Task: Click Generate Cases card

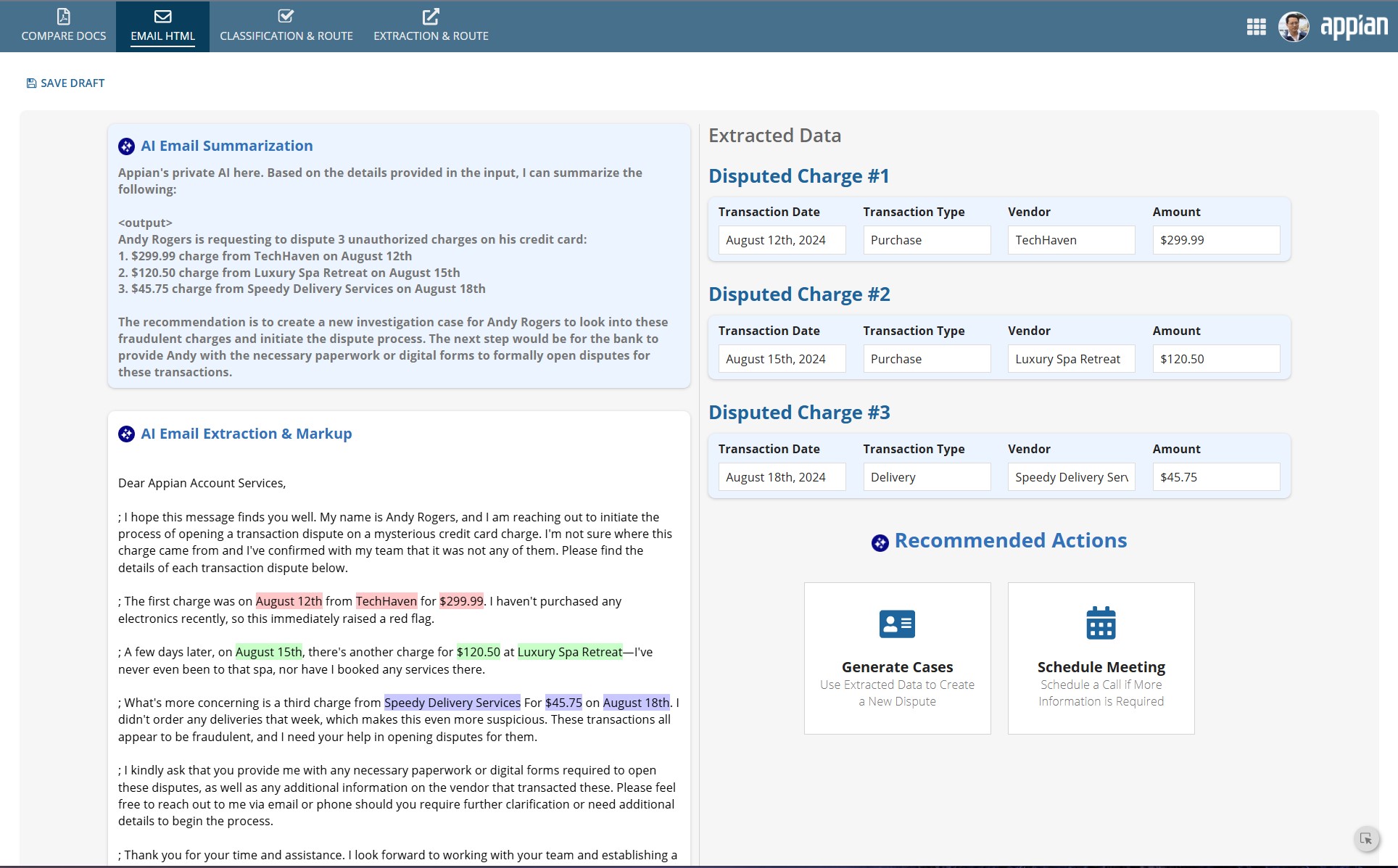Action: click(897, 658)
